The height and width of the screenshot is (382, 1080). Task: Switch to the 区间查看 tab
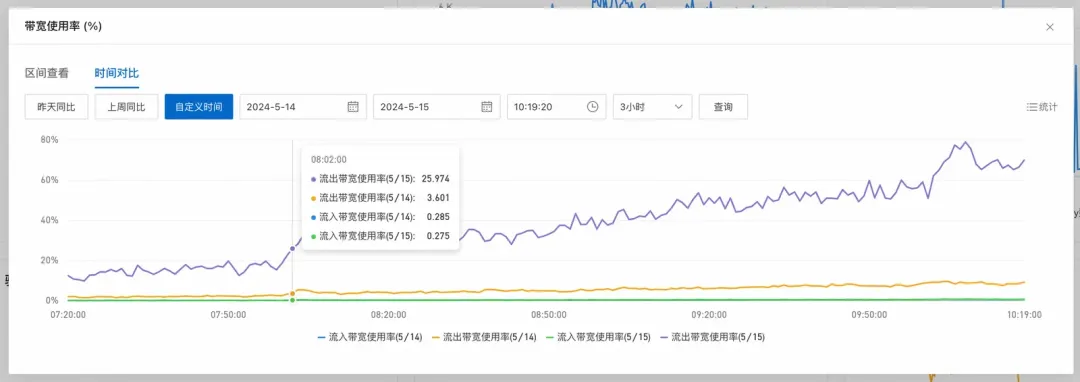[x=47, y=73]
